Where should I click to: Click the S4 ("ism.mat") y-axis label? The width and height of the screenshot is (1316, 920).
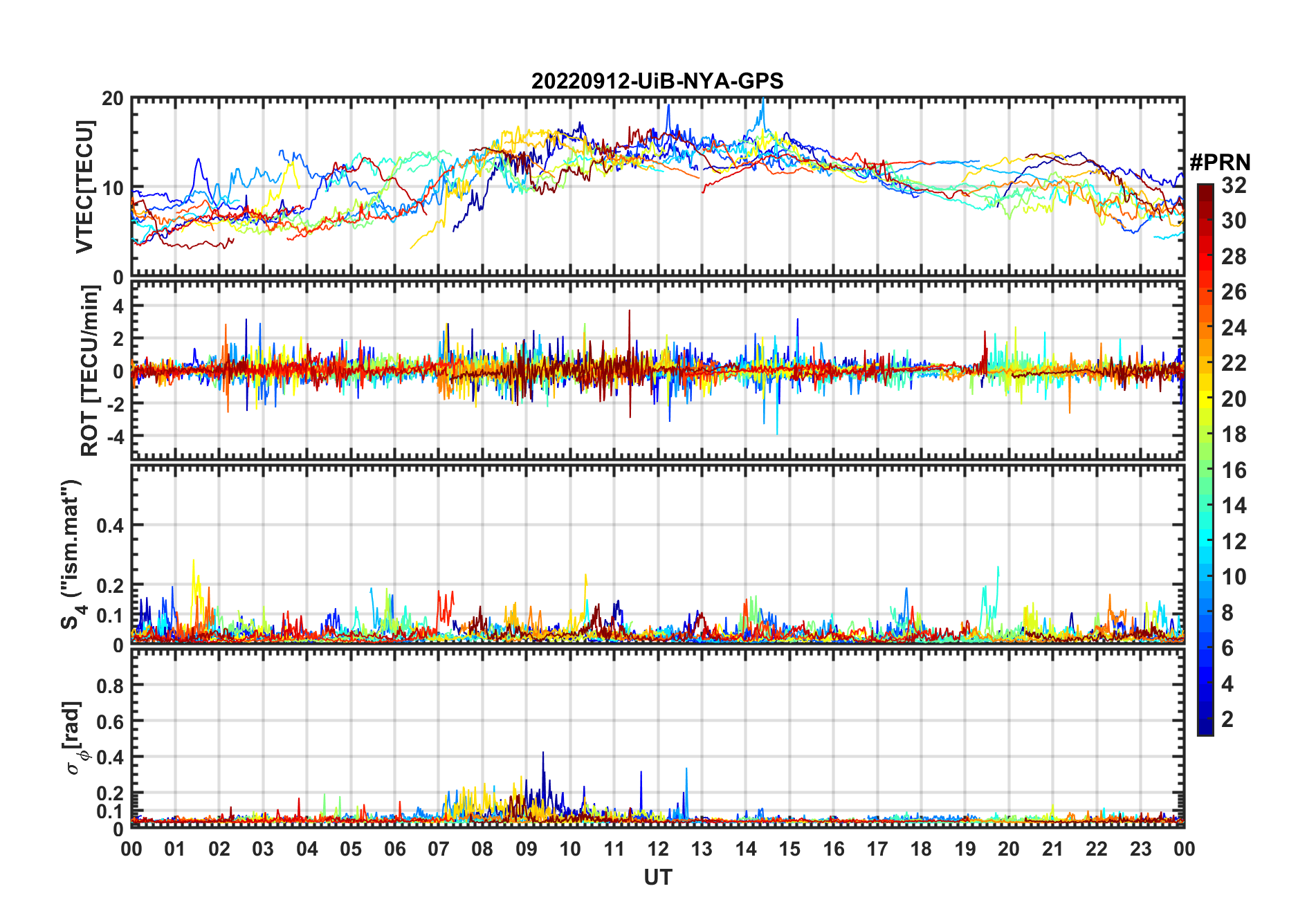point(73,554)
